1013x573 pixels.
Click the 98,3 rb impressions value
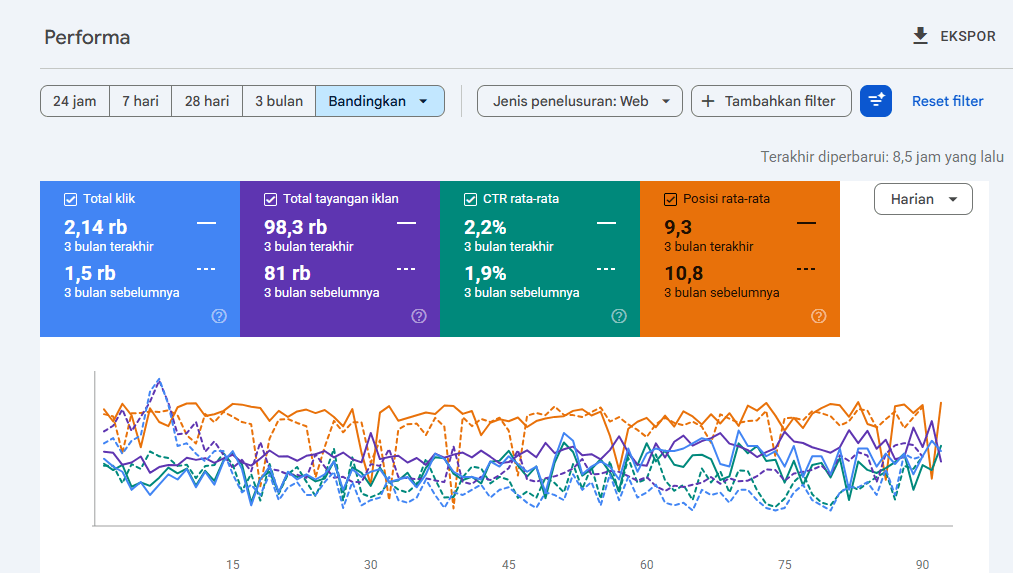click(295, 227)
